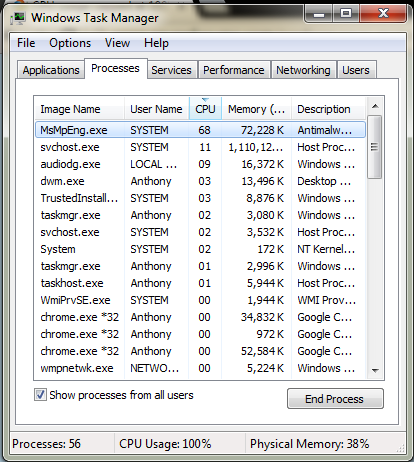
Task: Click the Desktop ... description cell
Action: click(324, 181)
